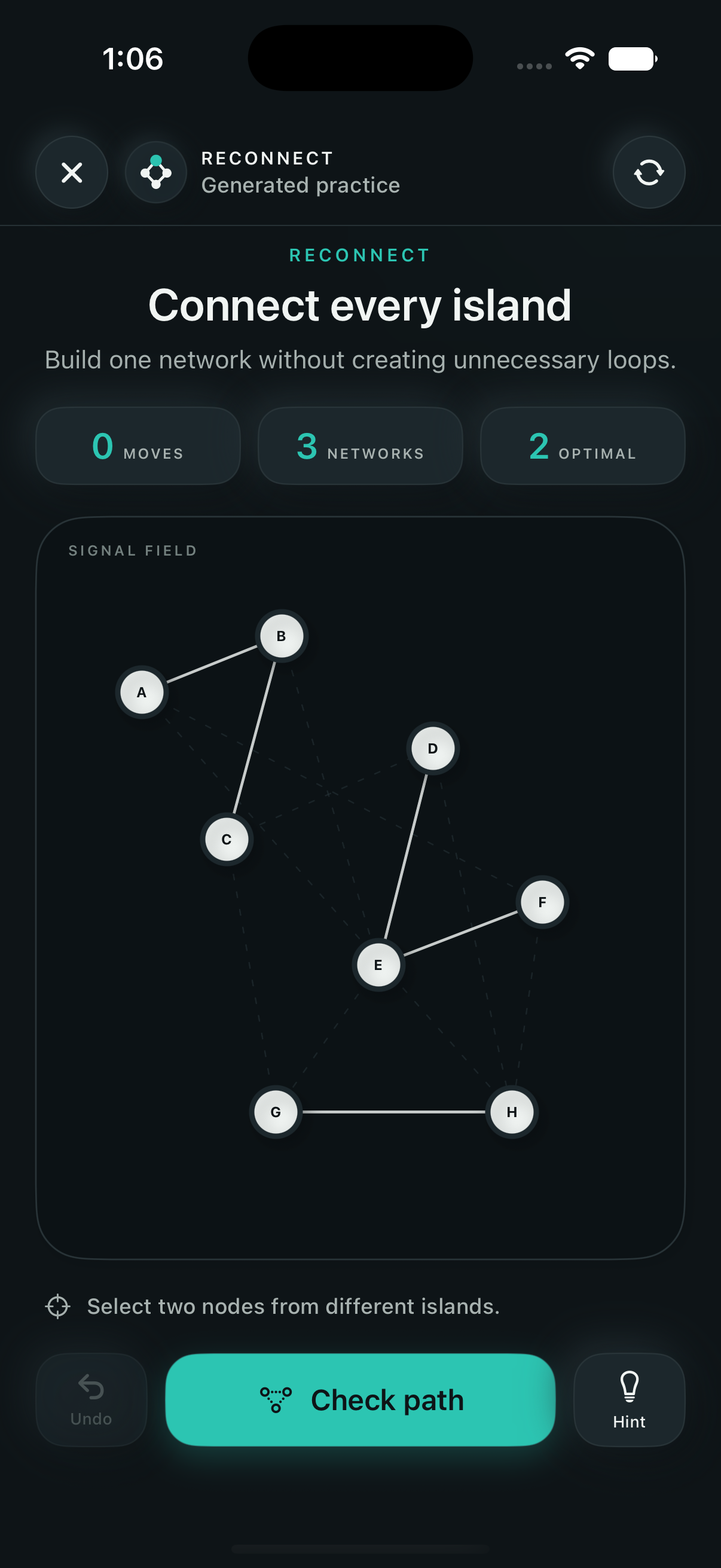Viewport: 721px width, 1568px height.
Task: Select node B in the signal field
Action: coord(281,636)
